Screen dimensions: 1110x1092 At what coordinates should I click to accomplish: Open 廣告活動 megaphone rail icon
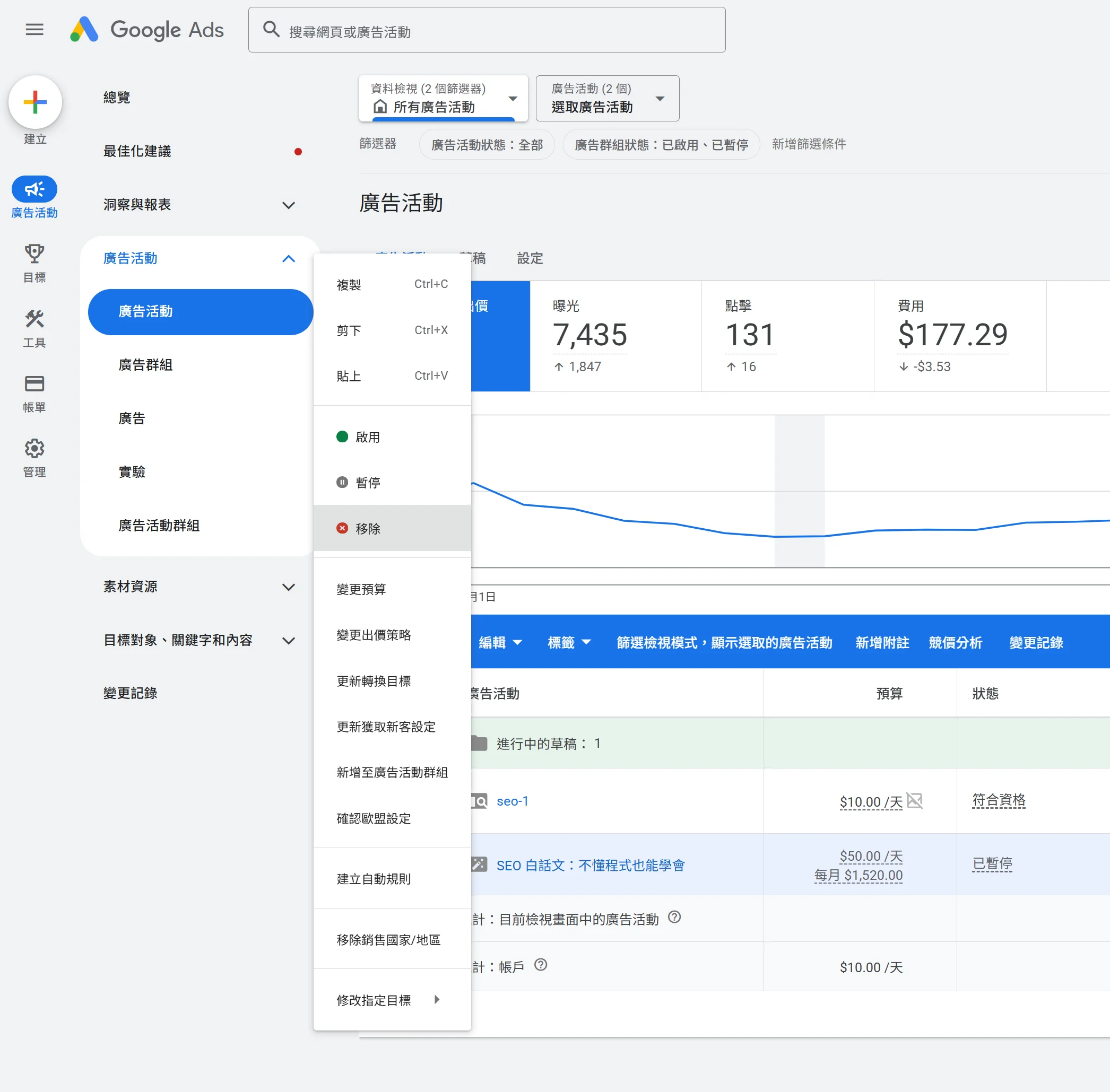[34, 189]
